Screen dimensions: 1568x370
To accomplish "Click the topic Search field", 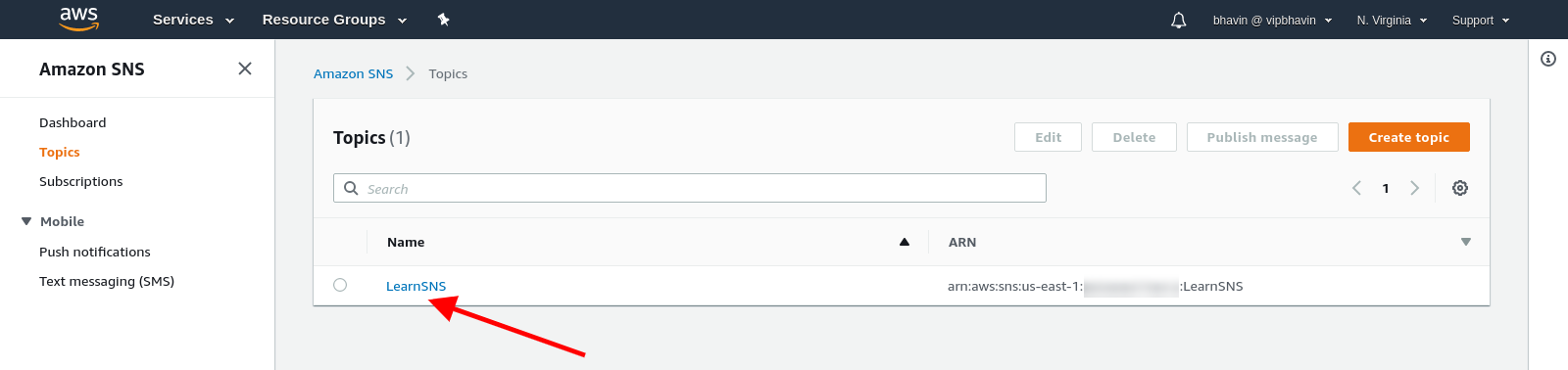I will (690, 188).
